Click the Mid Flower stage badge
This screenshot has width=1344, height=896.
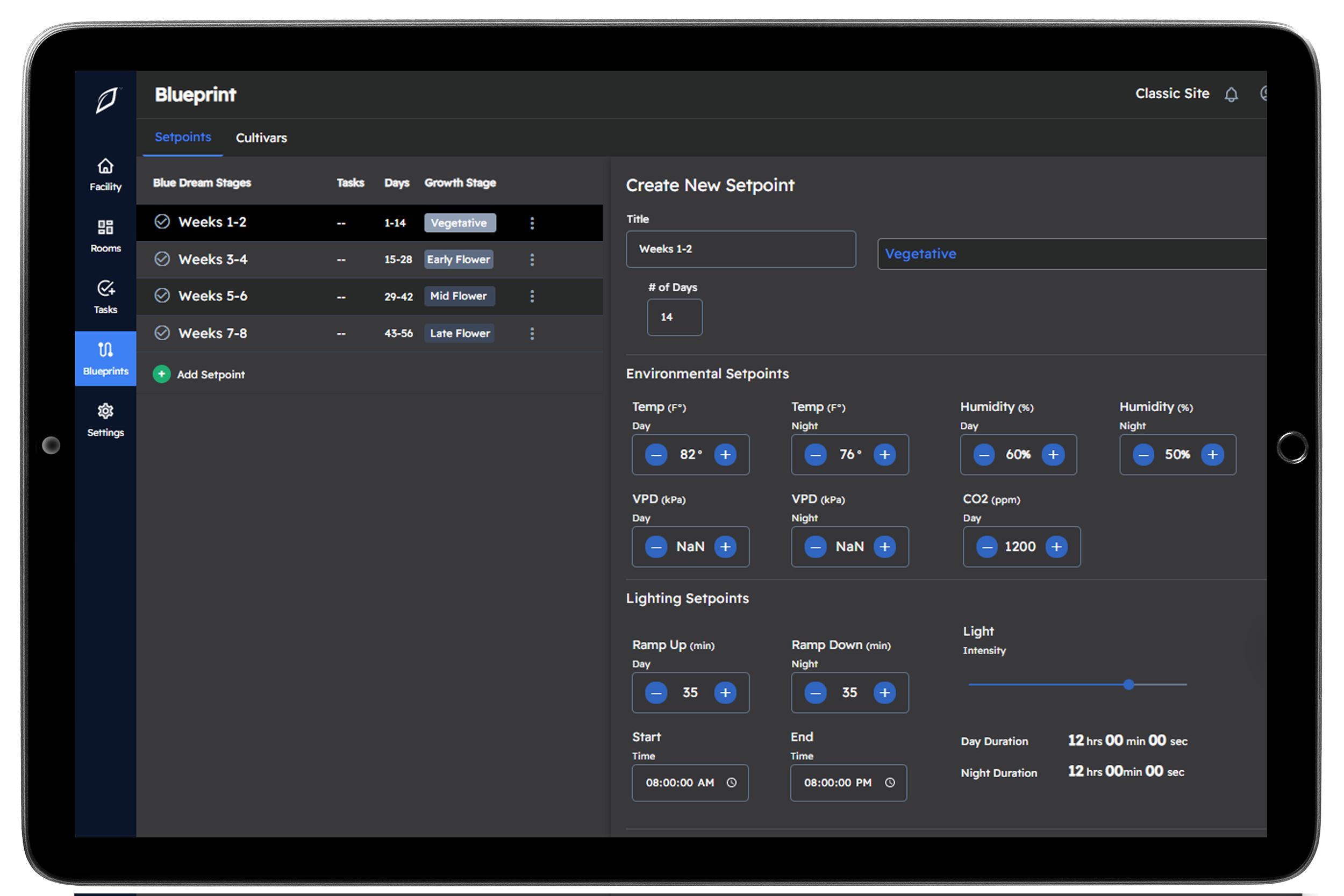pyautogui.click(x=460, y=296)
